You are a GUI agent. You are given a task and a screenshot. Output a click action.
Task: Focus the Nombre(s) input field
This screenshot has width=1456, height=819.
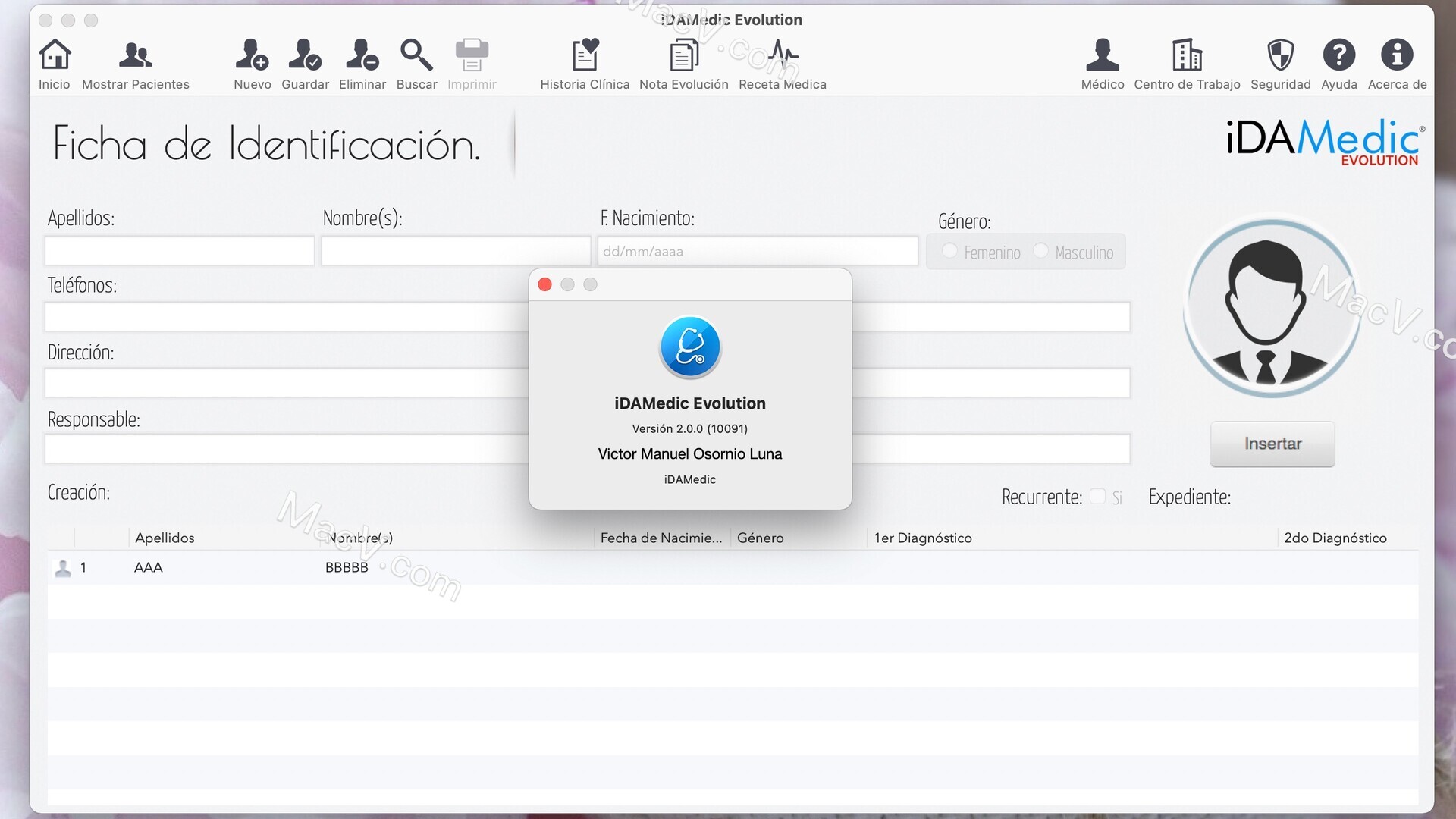click(456, 251)
